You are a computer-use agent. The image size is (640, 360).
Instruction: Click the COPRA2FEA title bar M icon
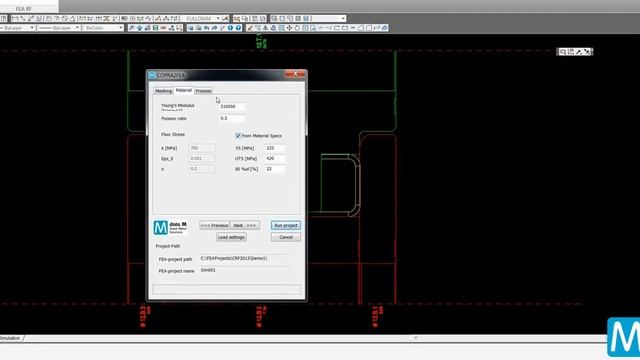(152, 75)
